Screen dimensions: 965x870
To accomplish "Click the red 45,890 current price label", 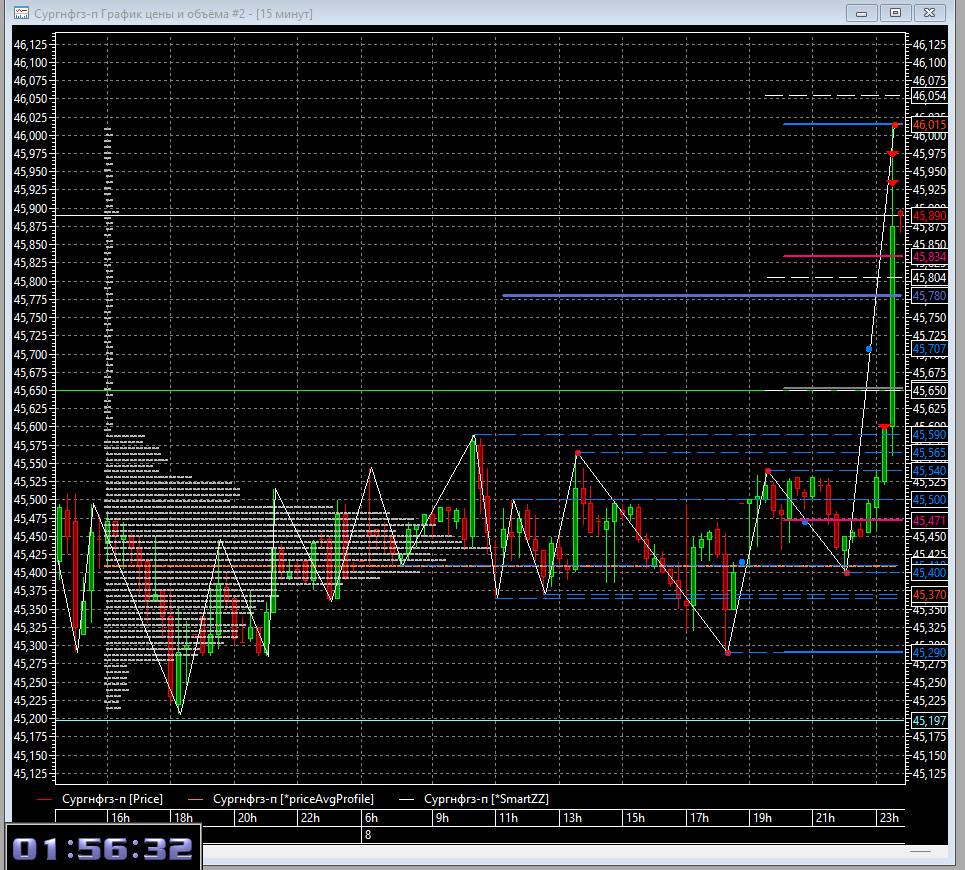I will 929,216.
